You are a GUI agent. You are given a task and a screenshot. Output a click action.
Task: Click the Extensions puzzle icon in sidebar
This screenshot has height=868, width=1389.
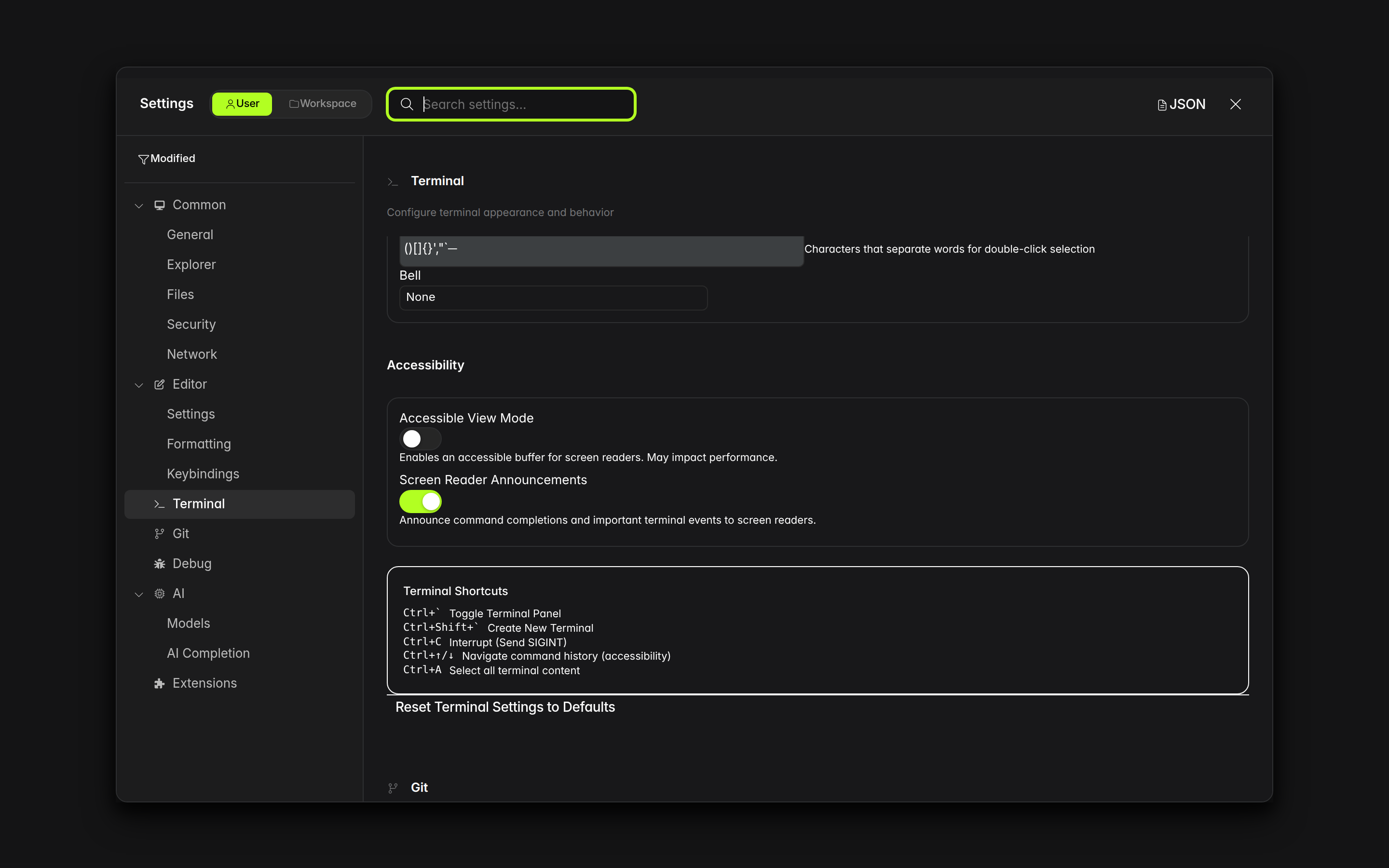[x=160, y=683]
